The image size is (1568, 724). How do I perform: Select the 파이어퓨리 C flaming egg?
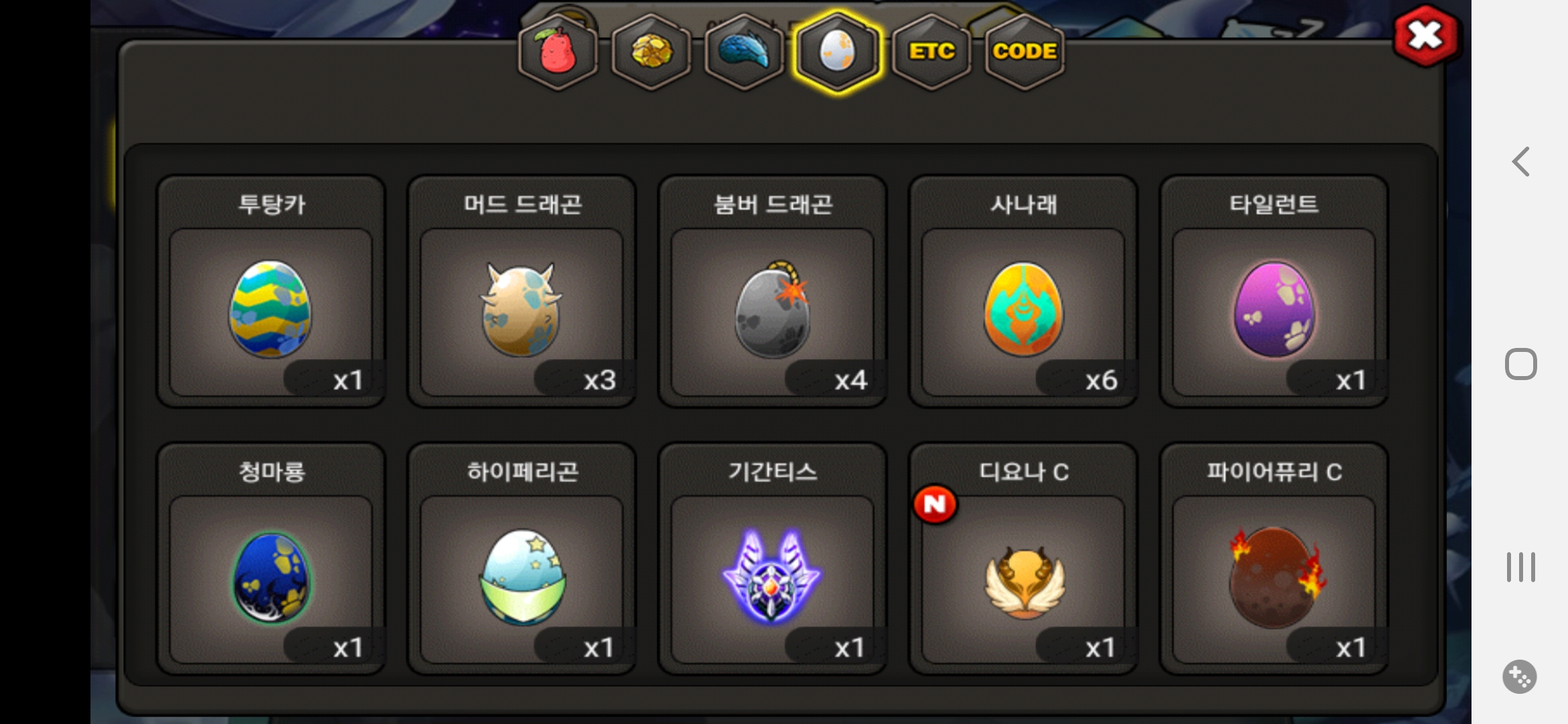(x=1273, y=558)
